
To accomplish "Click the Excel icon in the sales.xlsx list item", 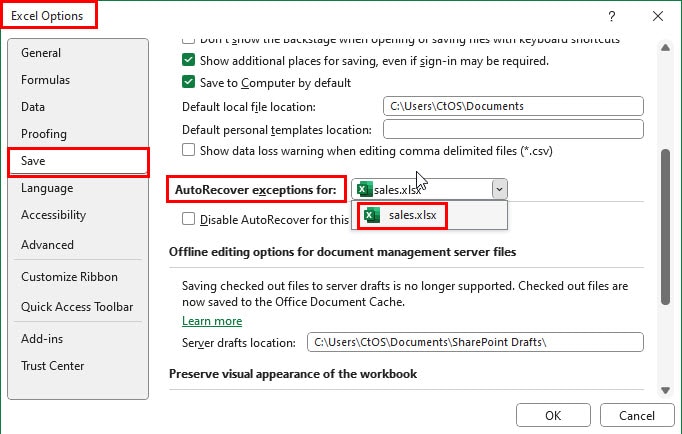I will pyautogui.click(x=372, y=215).
